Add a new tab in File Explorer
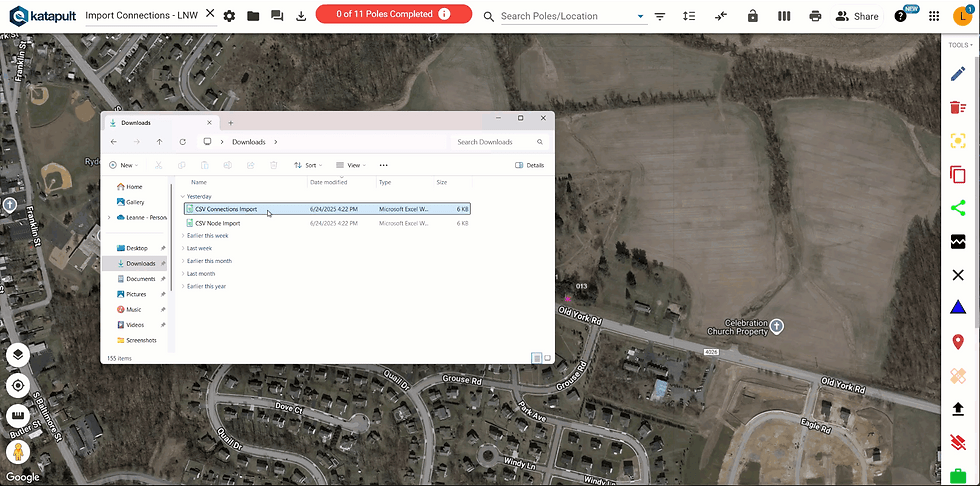 point(231,123)
